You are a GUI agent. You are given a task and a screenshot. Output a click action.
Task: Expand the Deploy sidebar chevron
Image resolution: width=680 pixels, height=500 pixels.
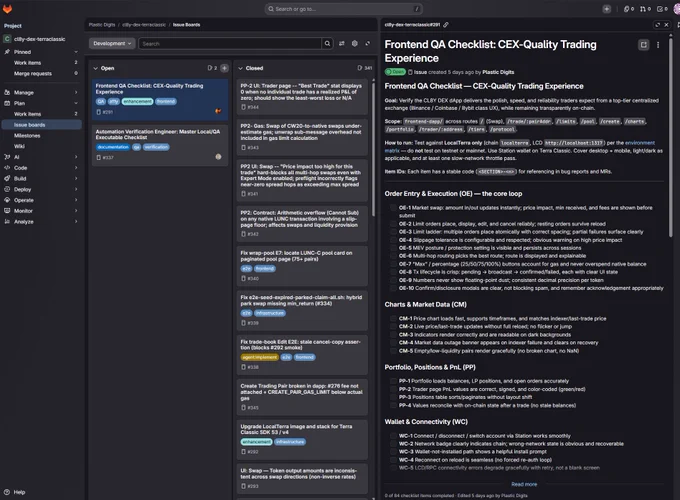tap(76, 190)
